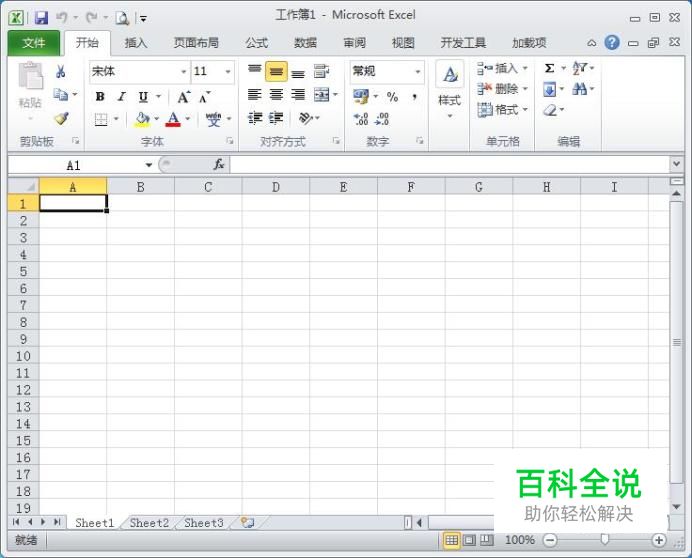Viewport: 692px width, 558px height.
Task: Click the Zoom Out minus button
Action: pyautogui.click(x=550, y=540)
